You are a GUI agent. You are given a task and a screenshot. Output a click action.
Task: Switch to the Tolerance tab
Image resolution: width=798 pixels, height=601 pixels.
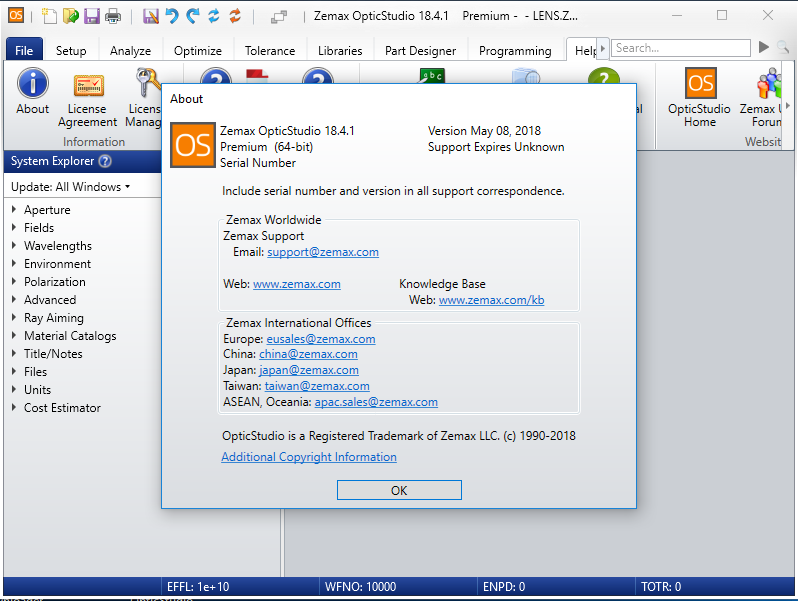click(x=270, y=50)
